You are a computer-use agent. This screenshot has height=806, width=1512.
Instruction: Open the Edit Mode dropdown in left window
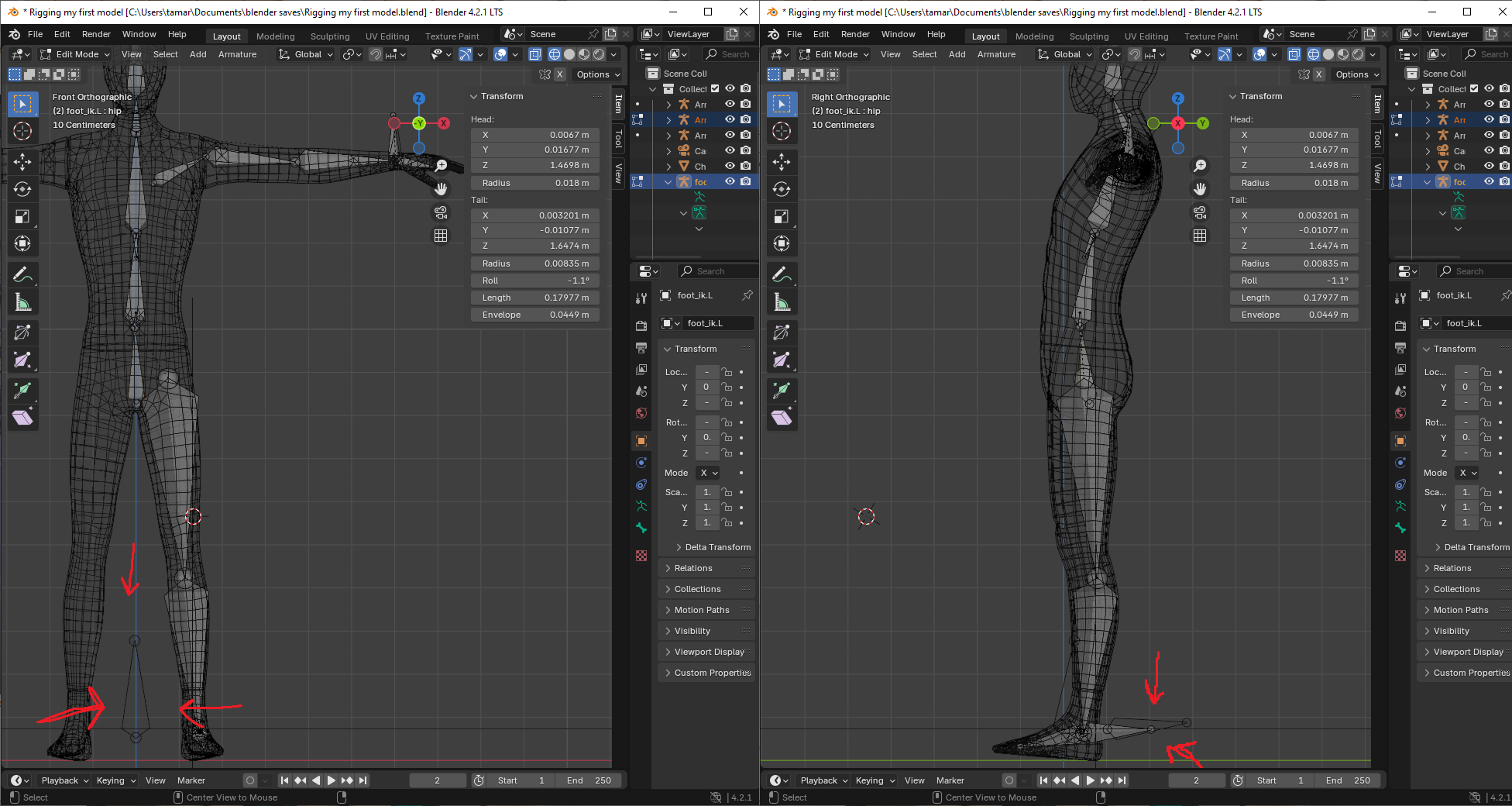[x=75, y=54]
